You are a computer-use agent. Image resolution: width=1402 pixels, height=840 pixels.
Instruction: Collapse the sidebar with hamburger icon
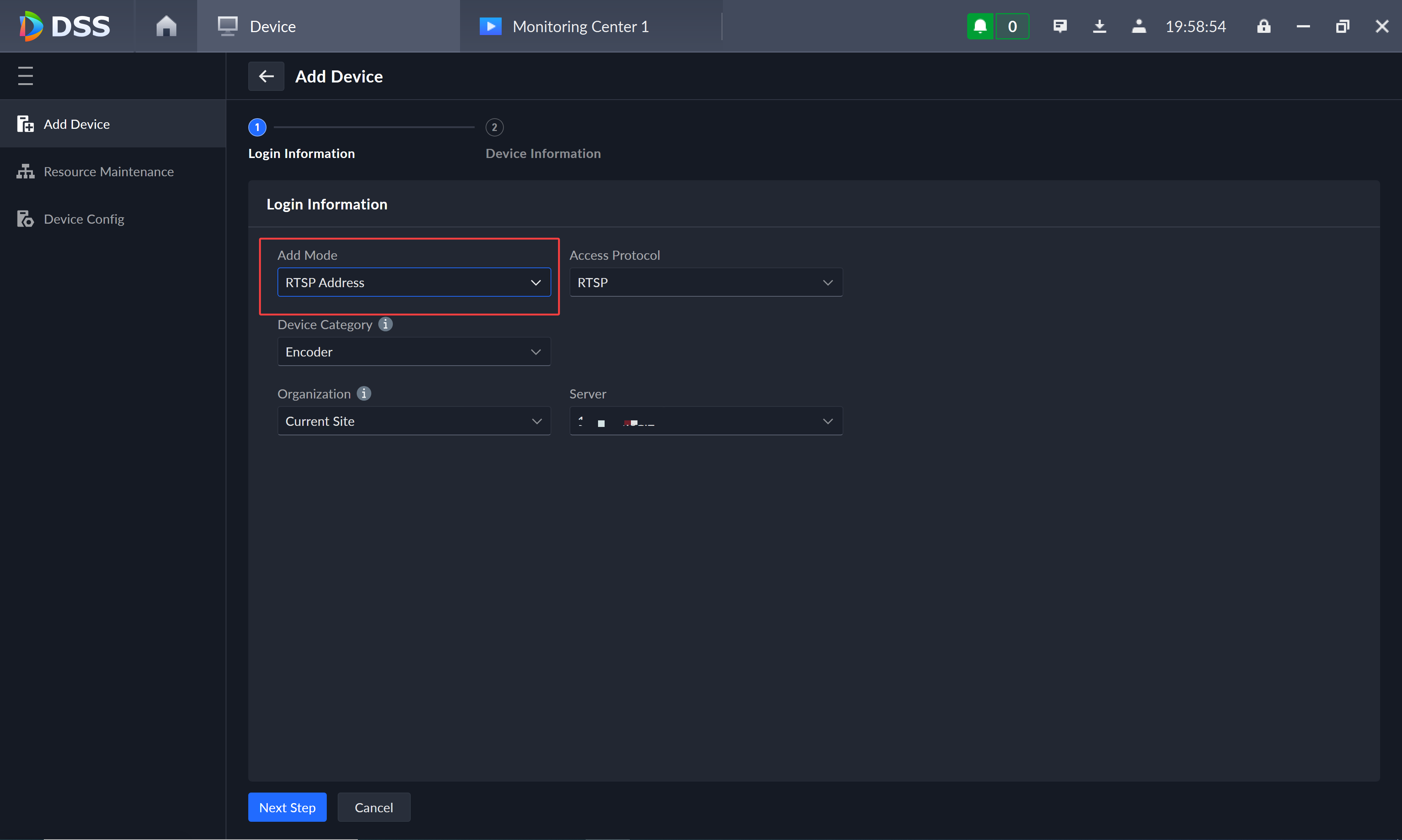[26, 76]
